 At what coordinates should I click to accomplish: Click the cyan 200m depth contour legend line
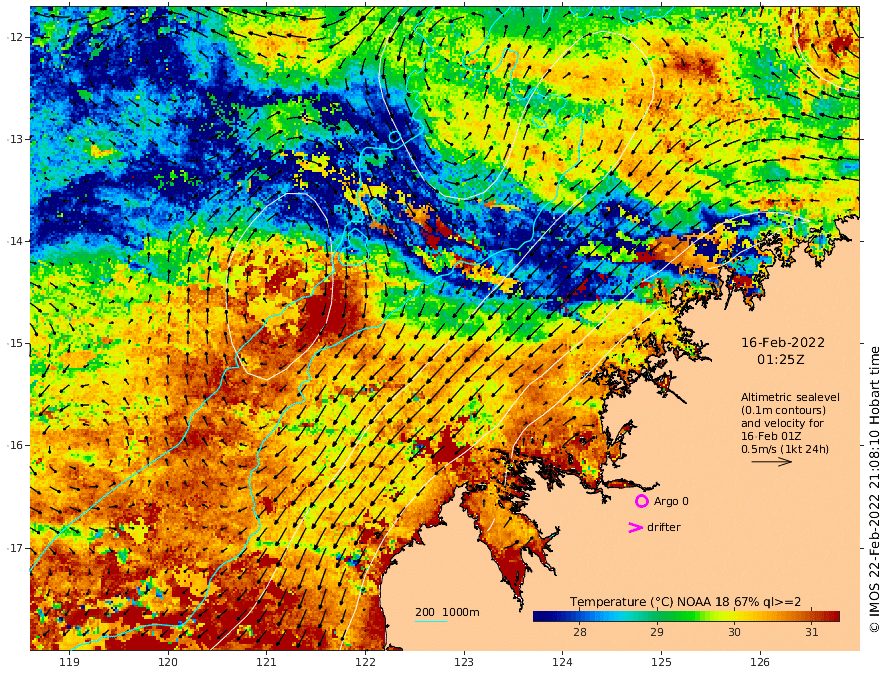430,621
